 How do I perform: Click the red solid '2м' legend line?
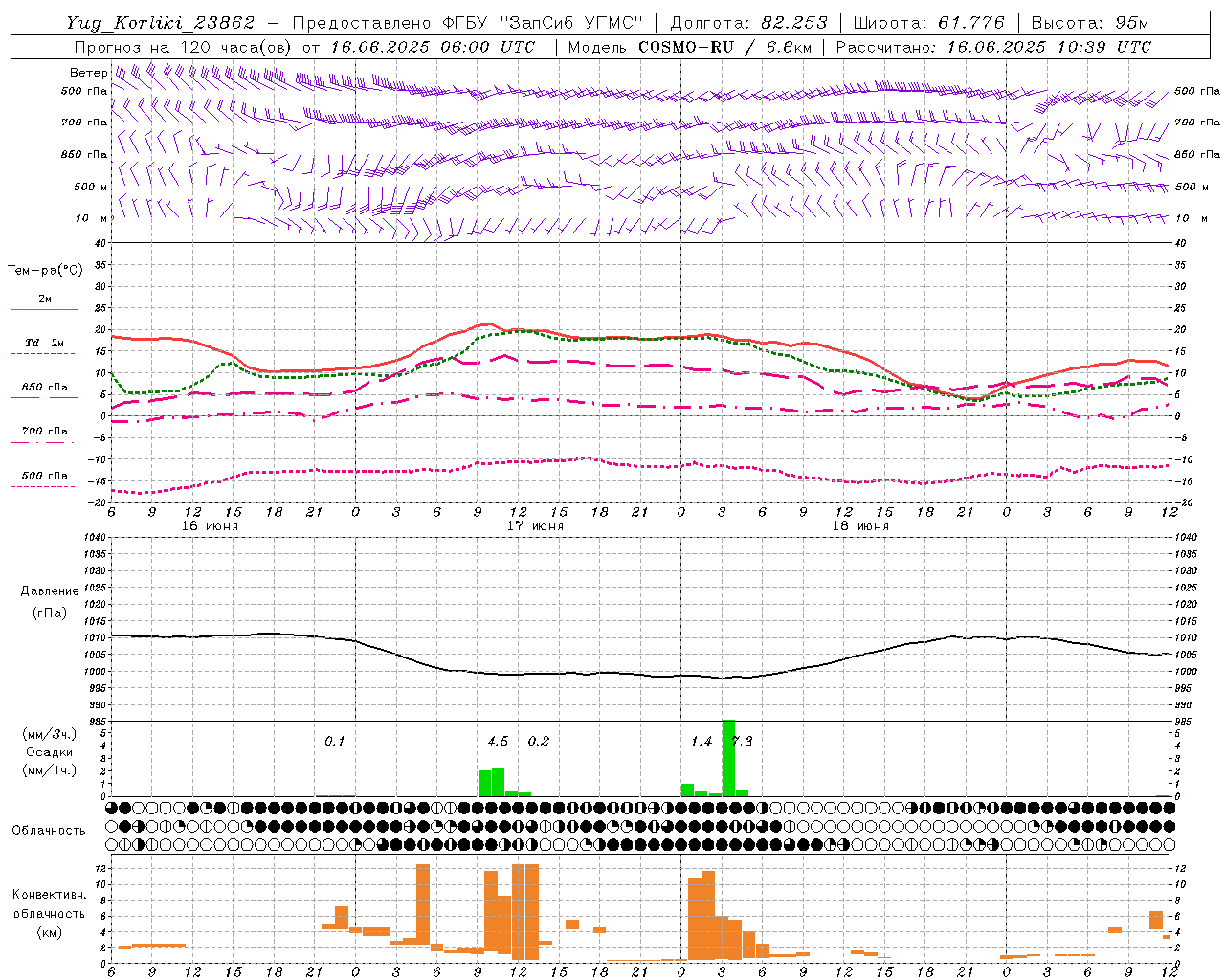coord(44,309)
